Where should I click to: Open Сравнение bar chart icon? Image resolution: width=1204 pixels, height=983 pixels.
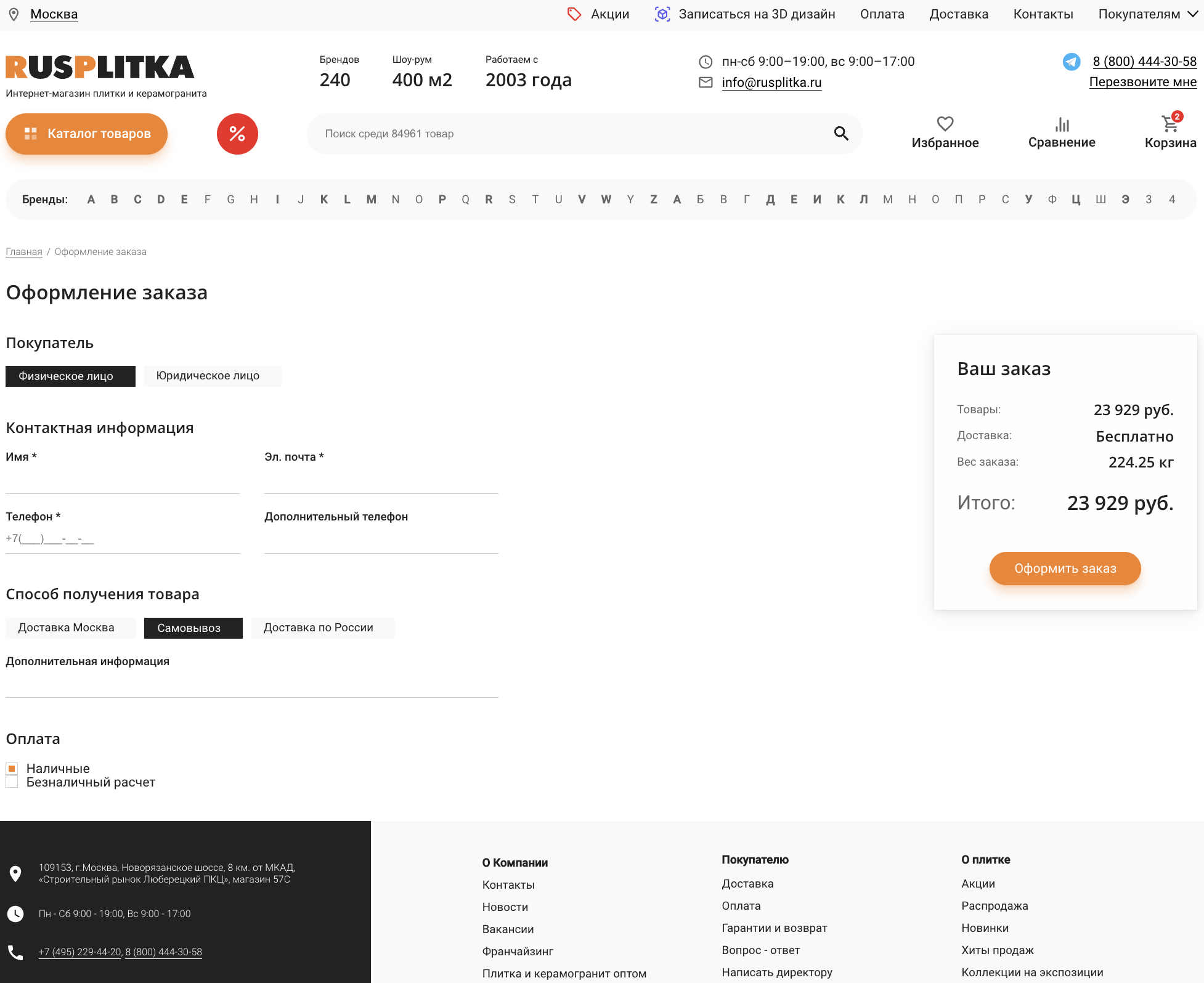click(1062, 124)
